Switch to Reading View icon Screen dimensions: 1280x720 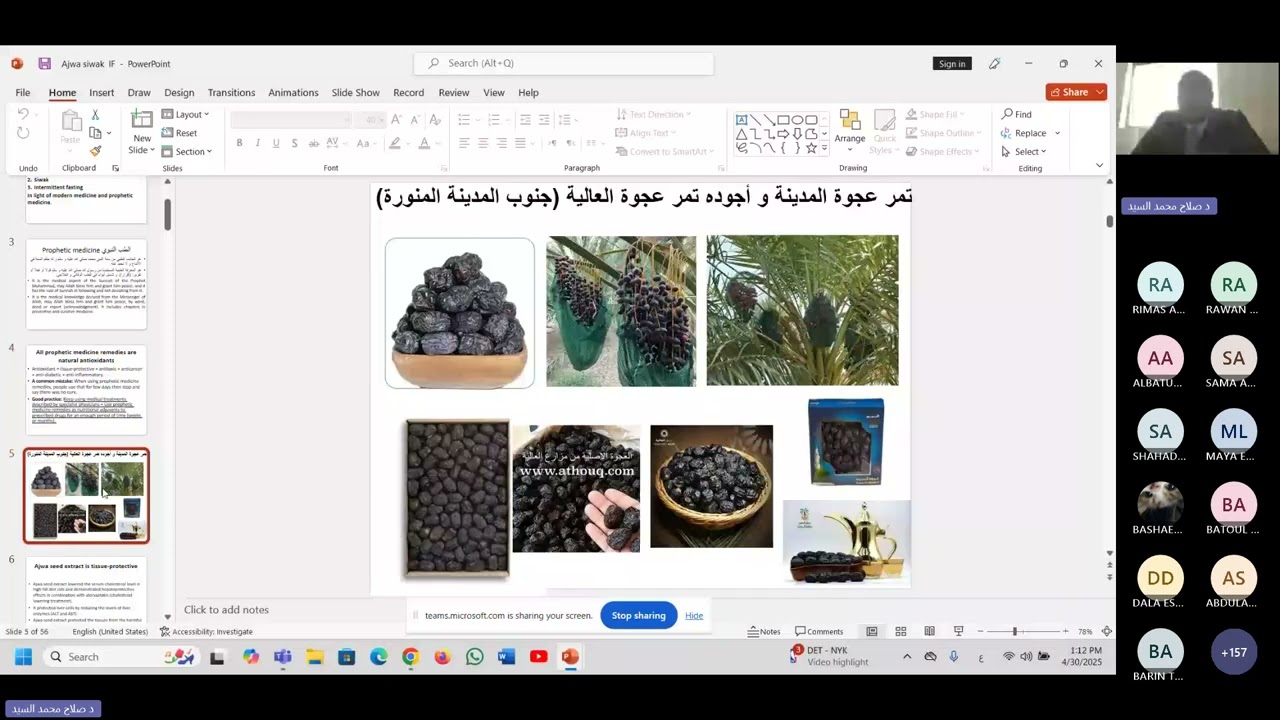[929, 631]
